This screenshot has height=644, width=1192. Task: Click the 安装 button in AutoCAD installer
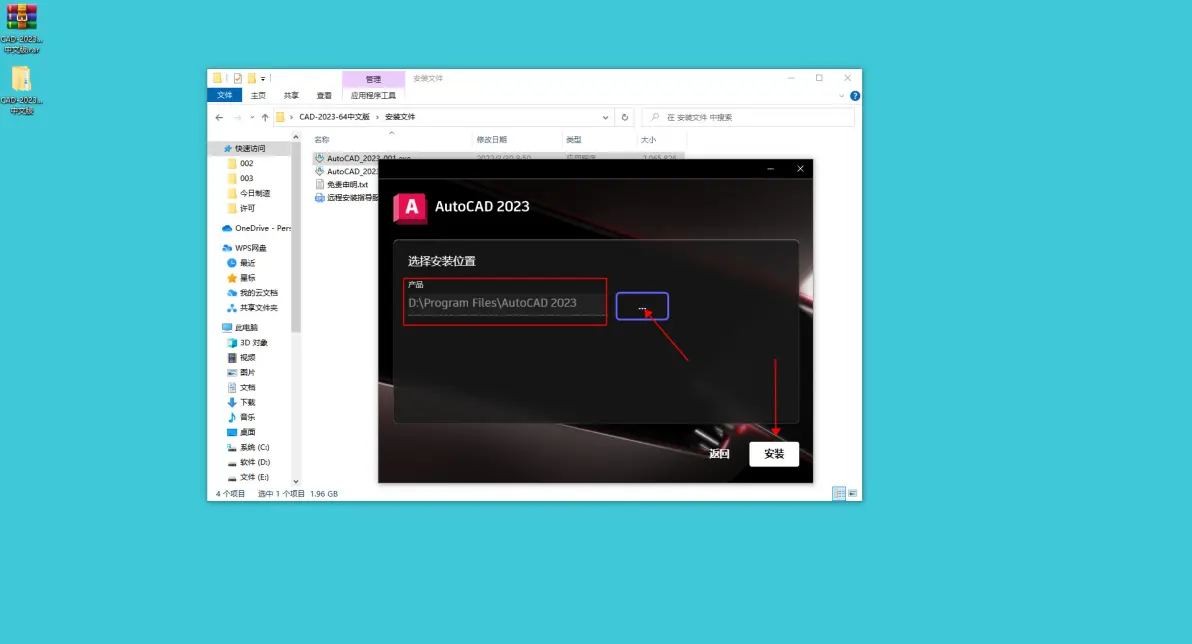click(774, 454)
